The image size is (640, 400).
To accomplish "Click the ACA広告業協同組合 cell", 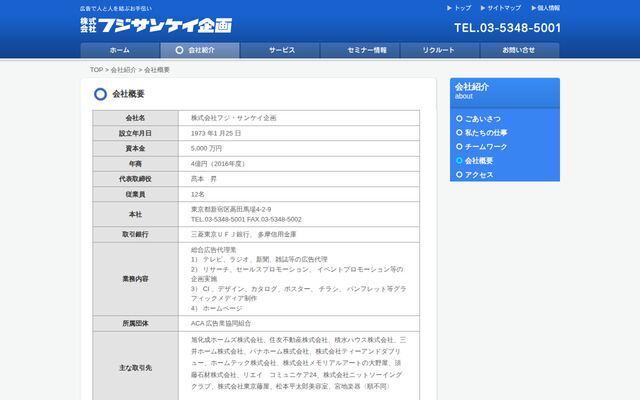I will point(299,323).
